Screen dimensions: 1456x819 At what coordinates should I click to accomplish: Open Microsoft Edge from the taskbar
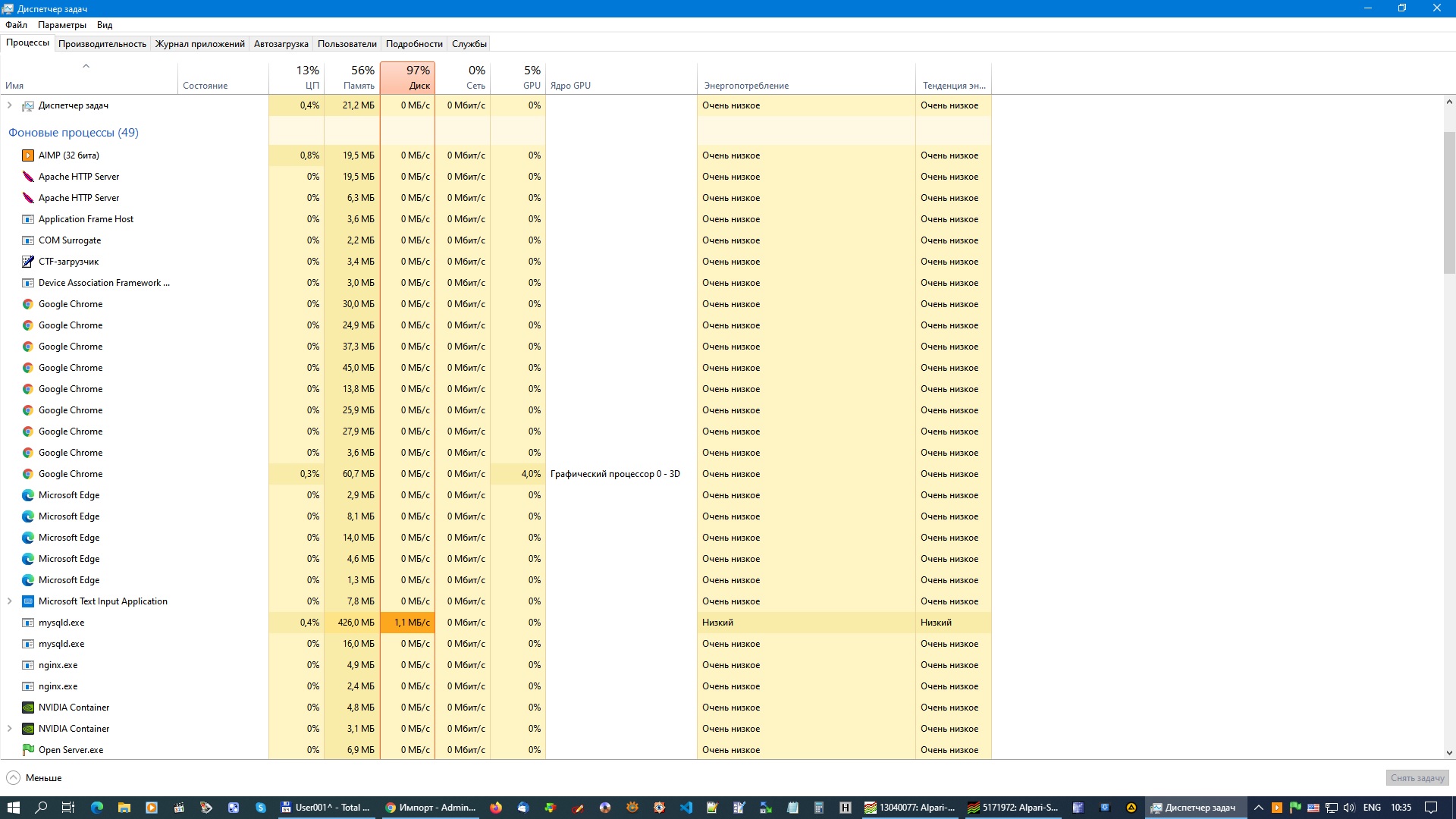pos(96,808)
